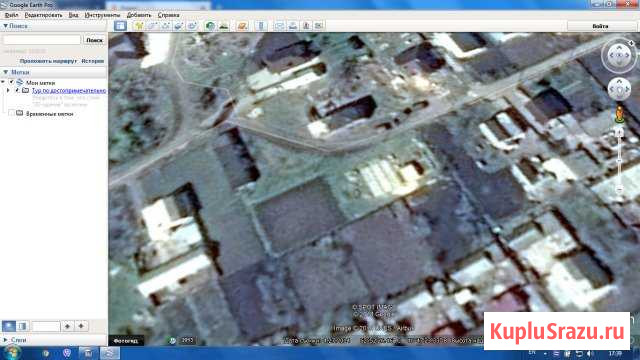Collapse the 'Метки' places panel
The height and width of the screenshot is (360, 640).
click(5, 72)
